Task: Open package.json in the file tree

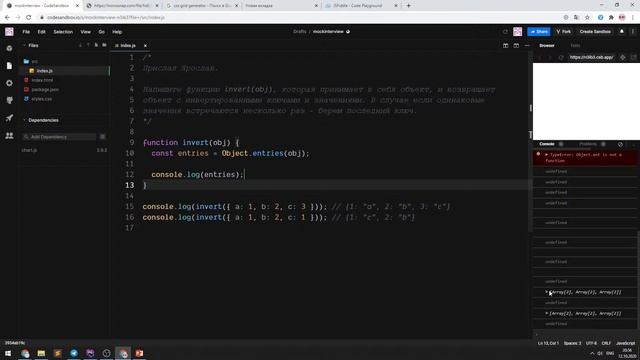Action: click(45, 89)
